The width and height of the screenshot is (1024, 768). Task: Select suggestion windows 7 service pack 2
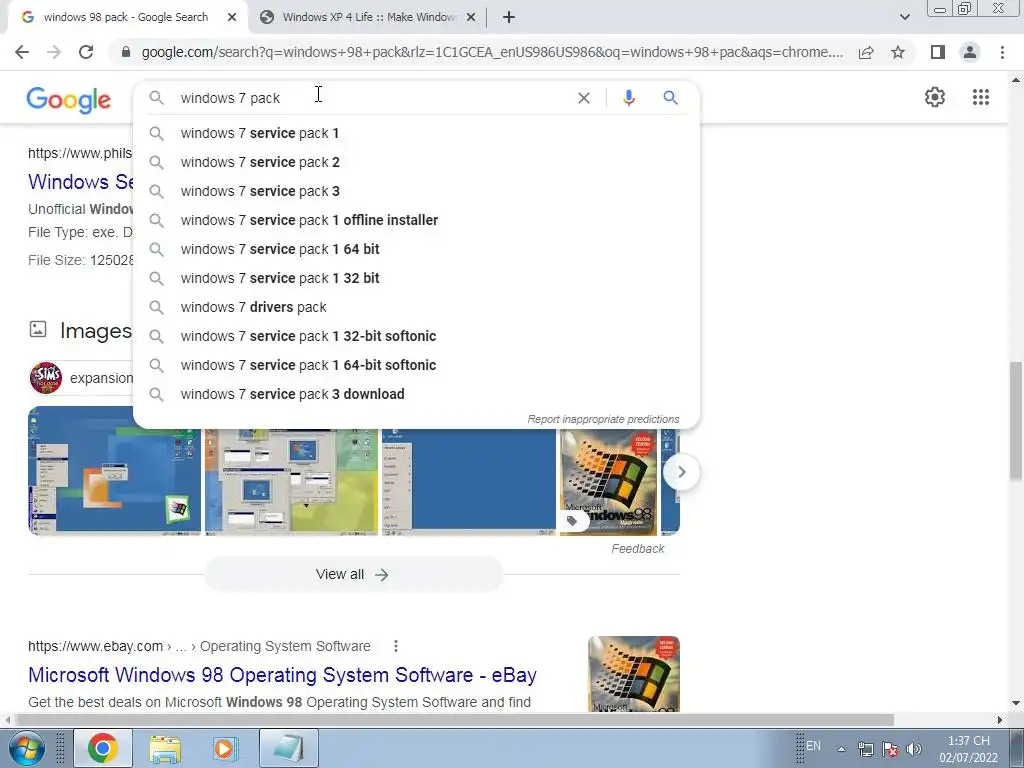pos(416,162)
